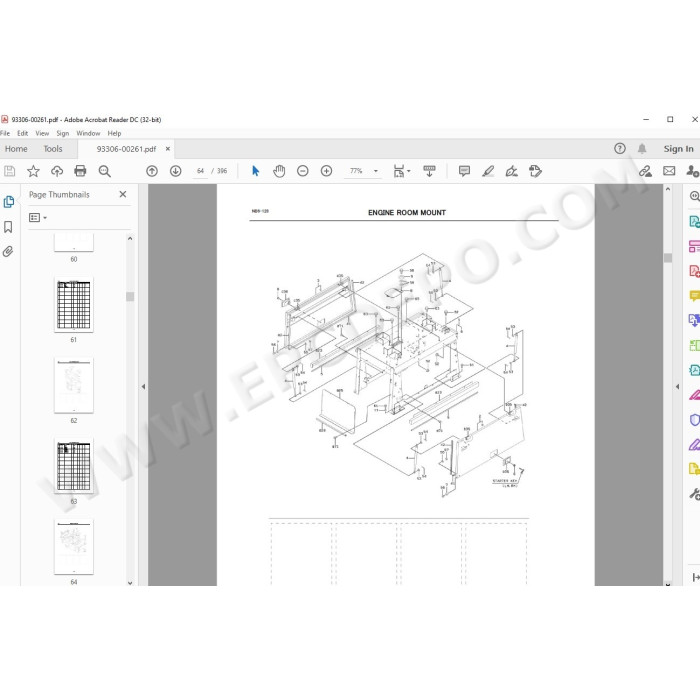The image size is (700, 700).
Task: Select the Highlight text tool
Action: (x=488, y=171)
